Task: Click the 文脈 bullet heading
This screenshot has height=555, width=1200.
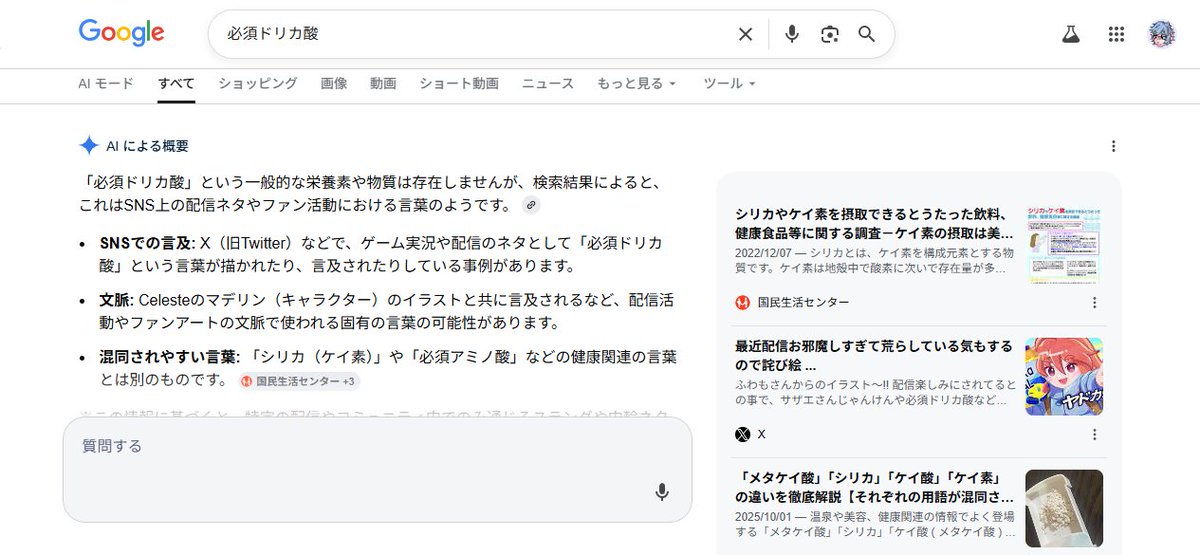Action: 116,300
